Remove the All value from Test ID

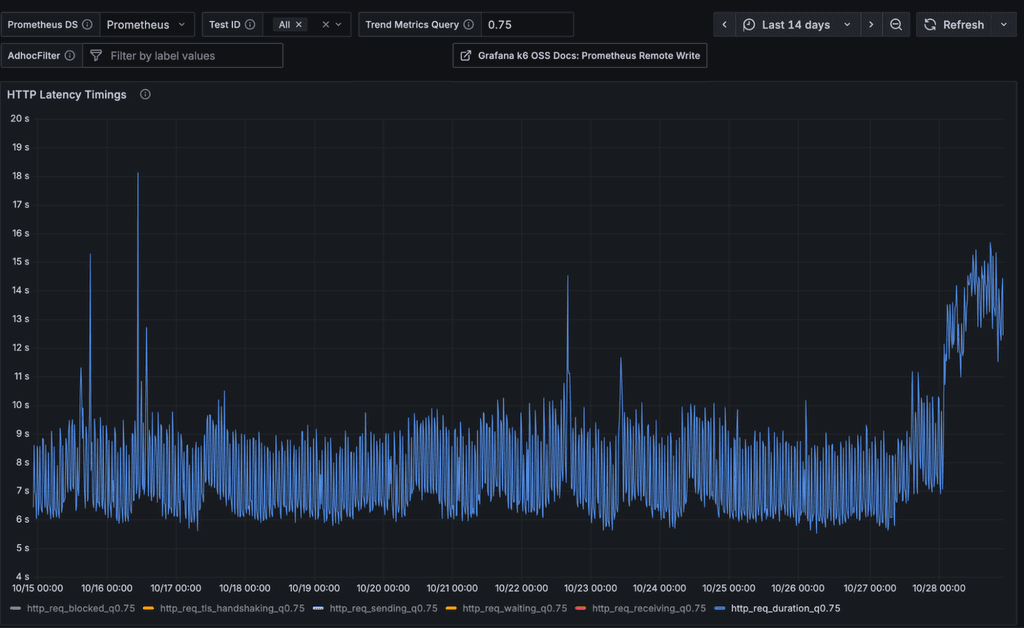[298, 24]
